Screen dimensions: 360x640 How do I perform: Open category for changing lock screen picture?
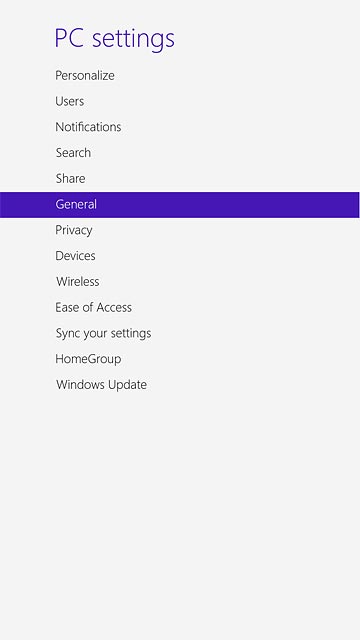click(x=85, y=76)
